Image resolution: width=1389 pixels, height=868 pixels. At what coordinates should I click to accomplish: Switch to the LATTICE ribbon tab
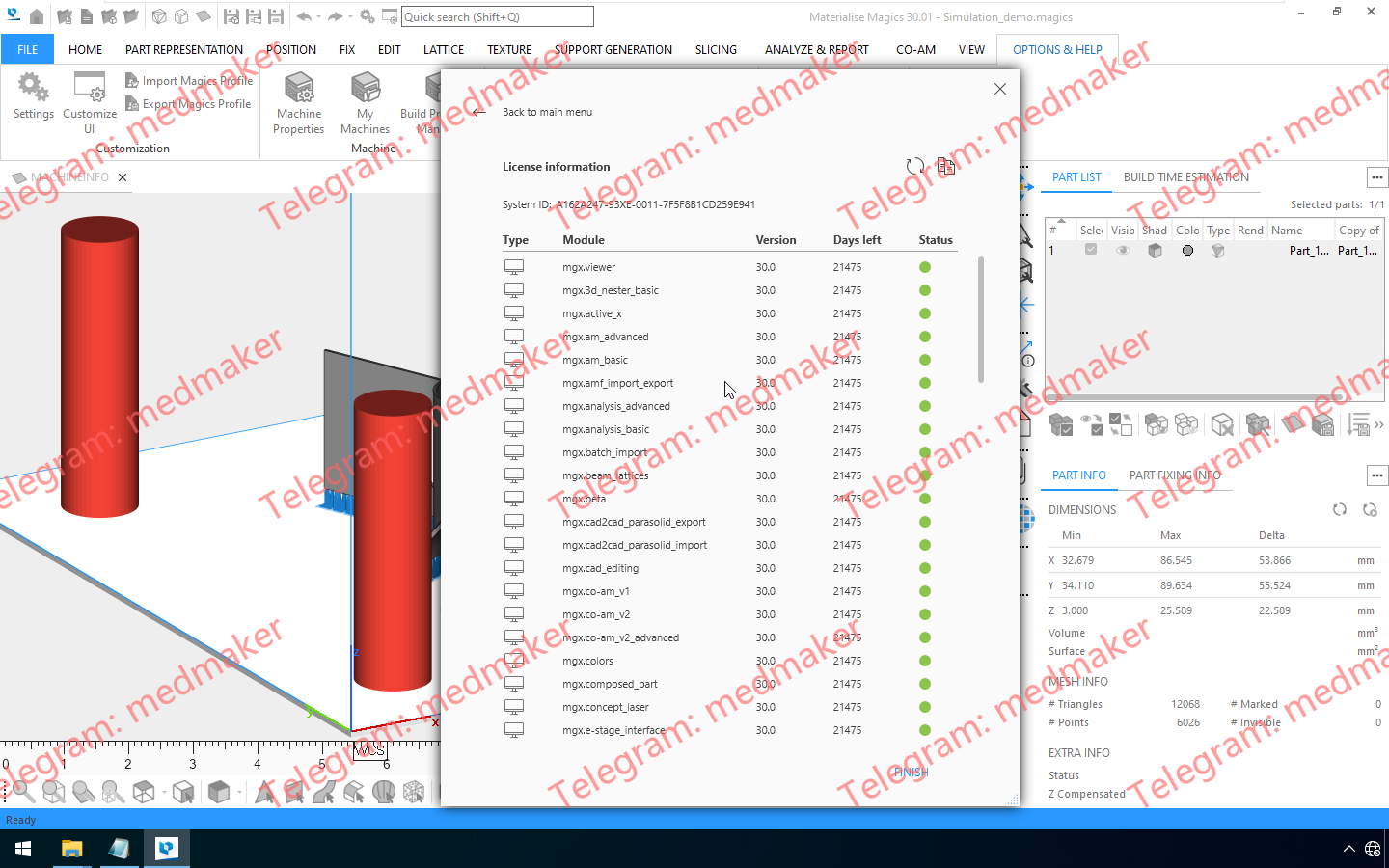(x=444, y=49)
